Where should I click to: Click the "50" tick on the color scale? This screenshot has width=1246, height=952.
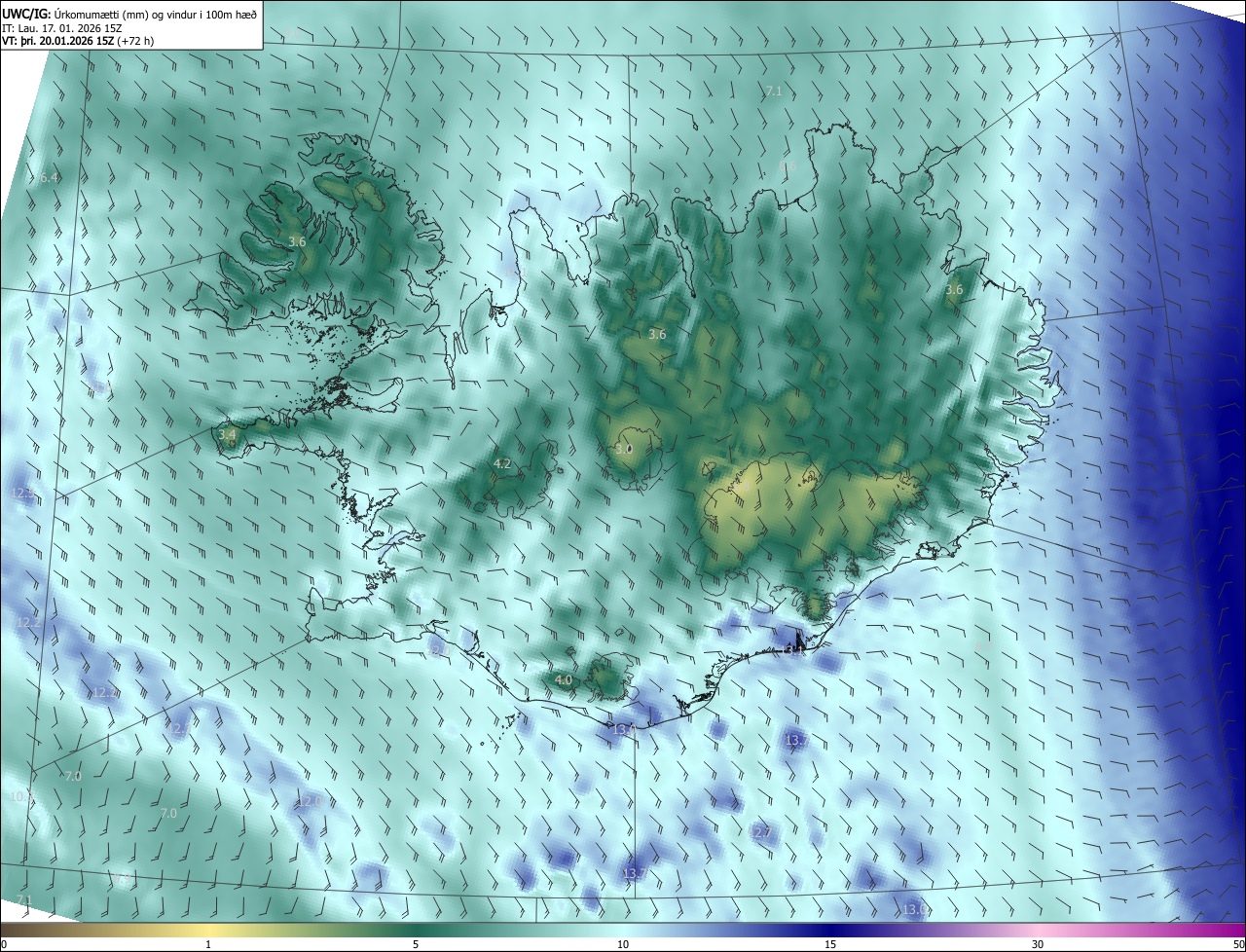tap(1239, 944)
